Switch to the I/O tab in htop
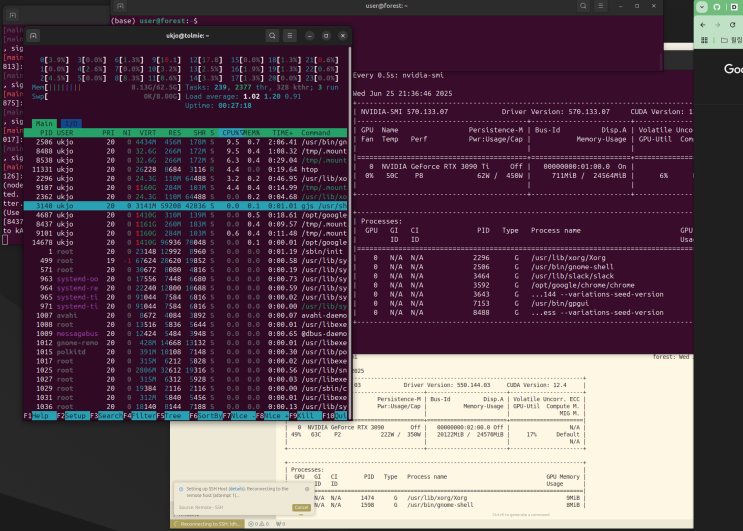This screenshot has width=743, height=531. tap(72, 123)
